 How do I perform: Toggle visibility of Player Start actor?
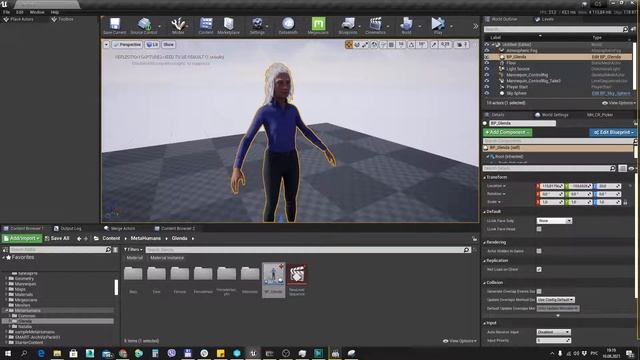tap(487, 87)
